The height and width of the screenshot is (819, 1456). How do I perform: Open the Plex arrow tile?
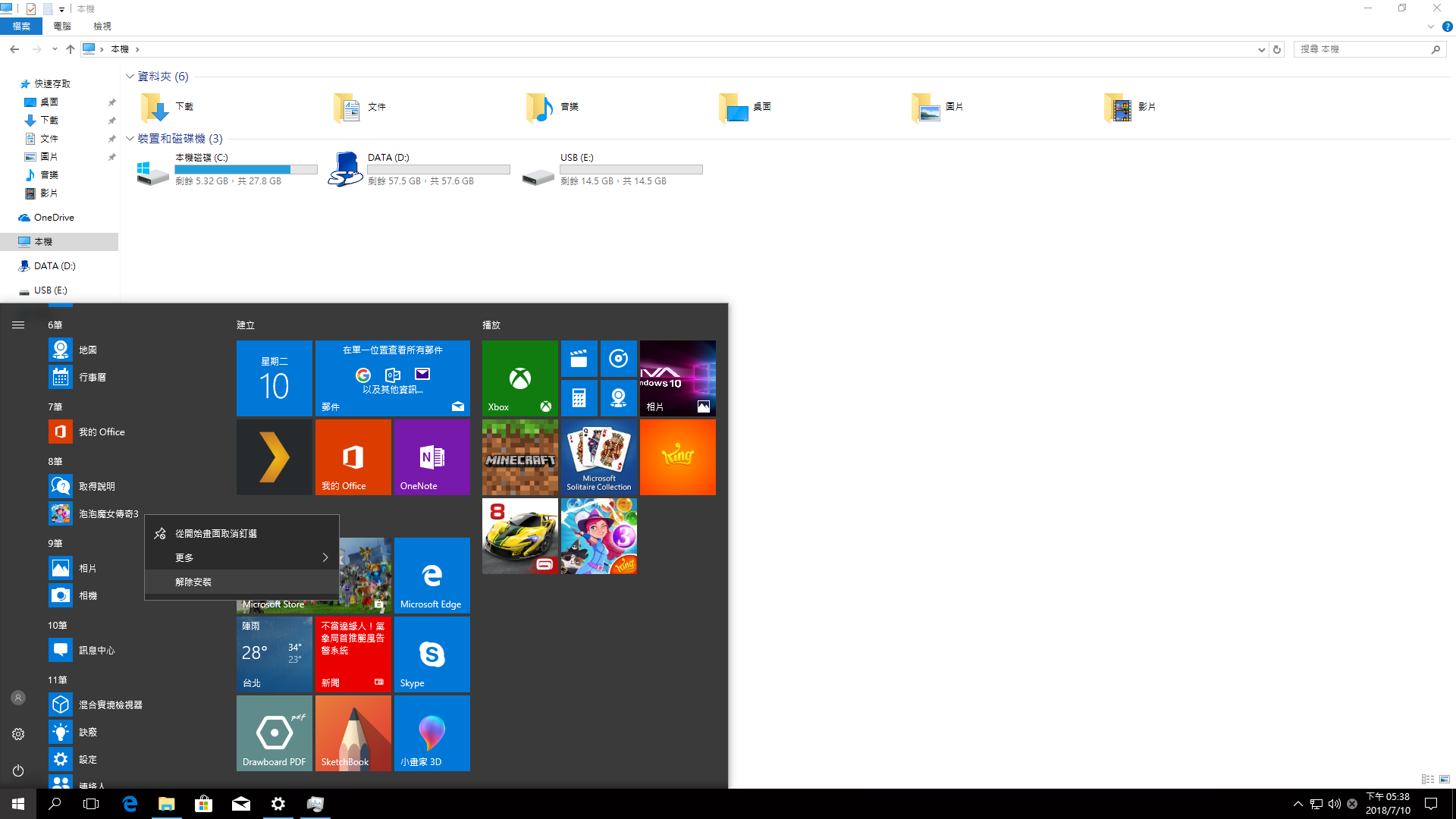coord(274,457)
